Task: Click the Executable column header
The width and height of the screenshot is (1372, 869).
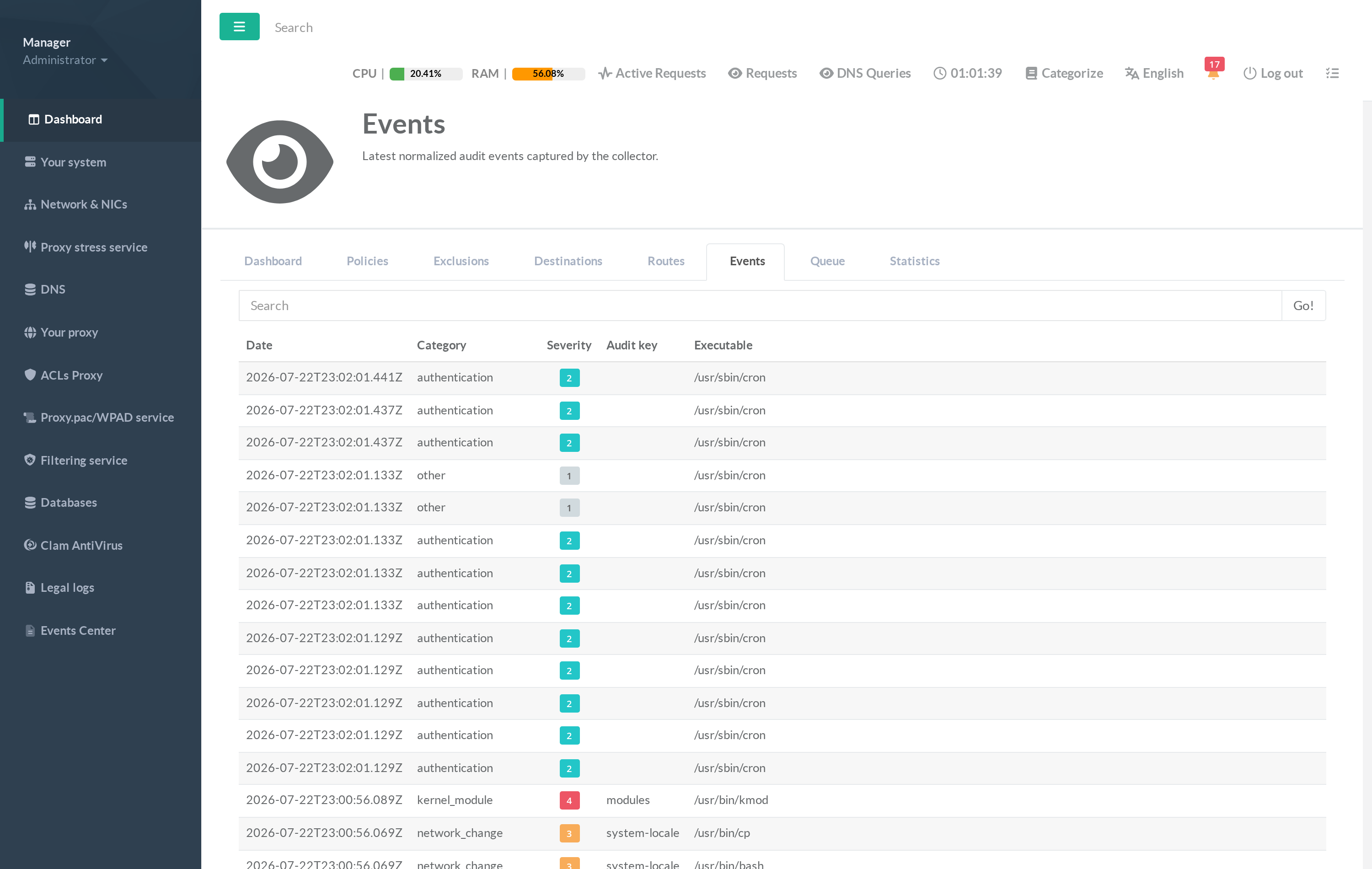Action: pos(723,345)
